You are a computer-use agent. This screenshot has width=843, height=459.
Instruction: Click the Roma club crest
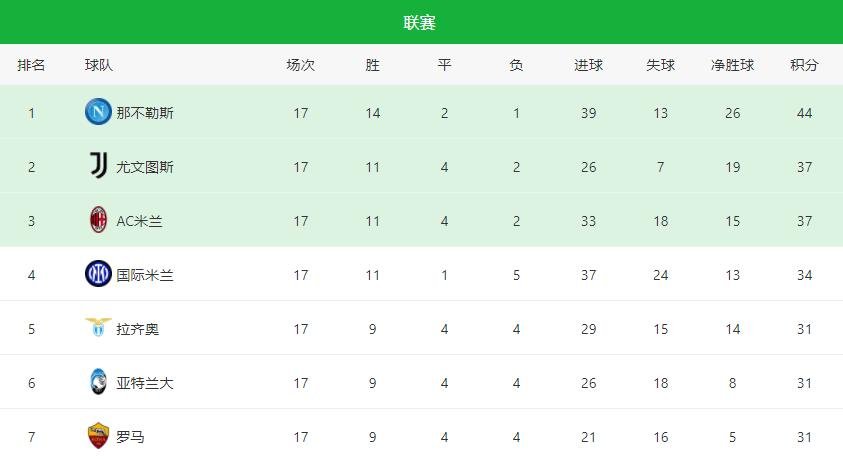point(98,436)
